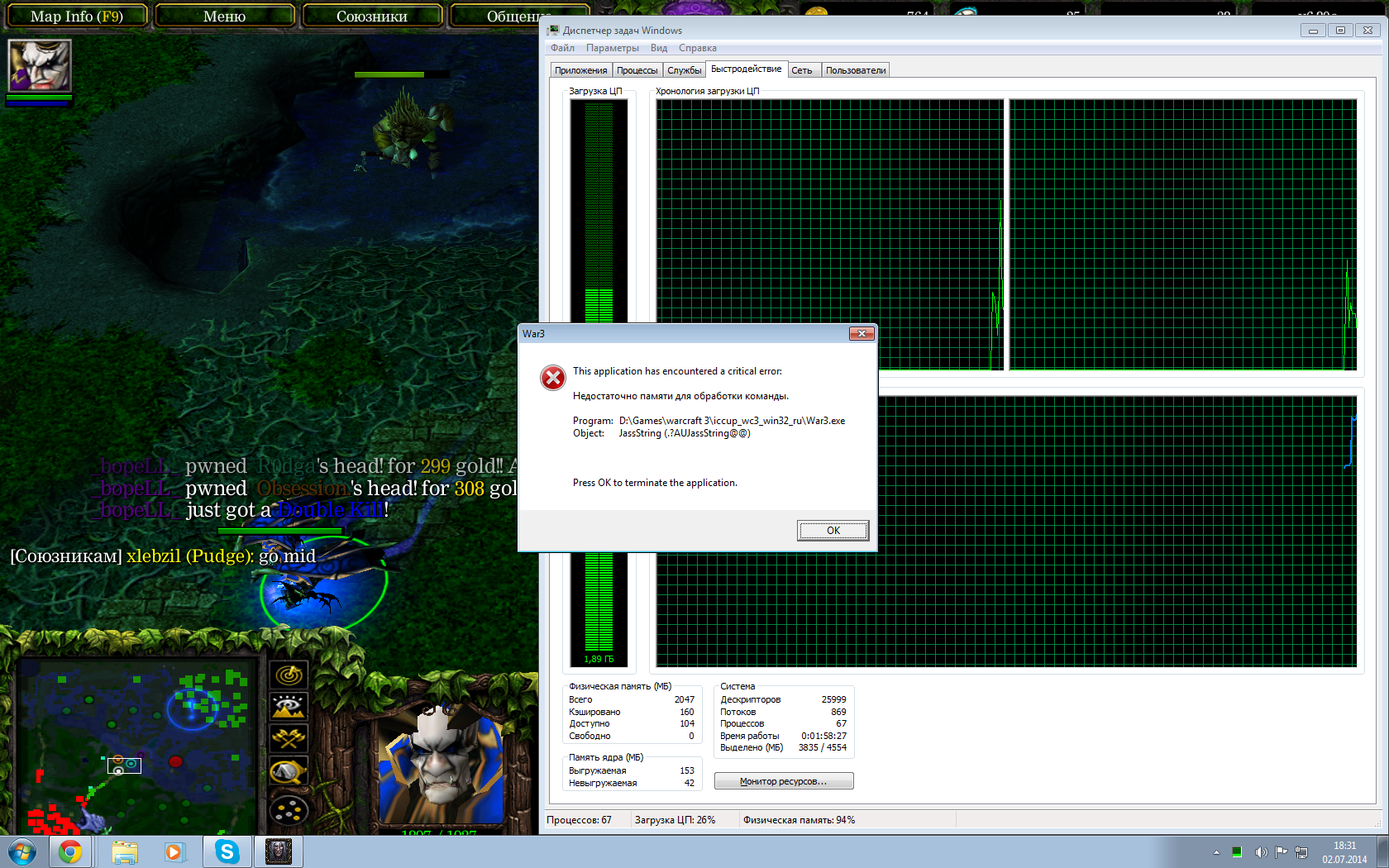Toggle the ally color mode crossed-axes icon
Viewport: 1389px width, 868px height.
(289, 739)
